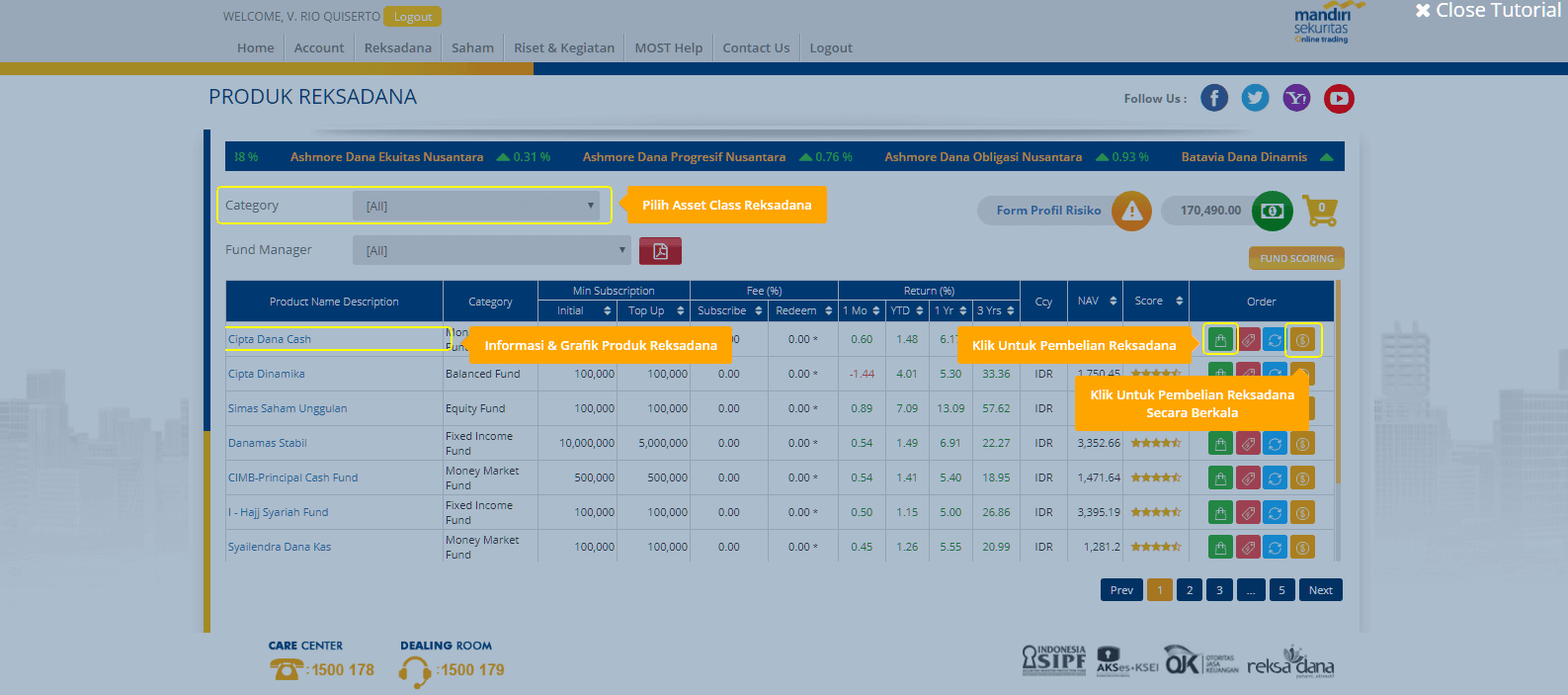Viewport: 1568px width, 695px height.
Task: Open the Category dropdown
Action: [476, 206]
